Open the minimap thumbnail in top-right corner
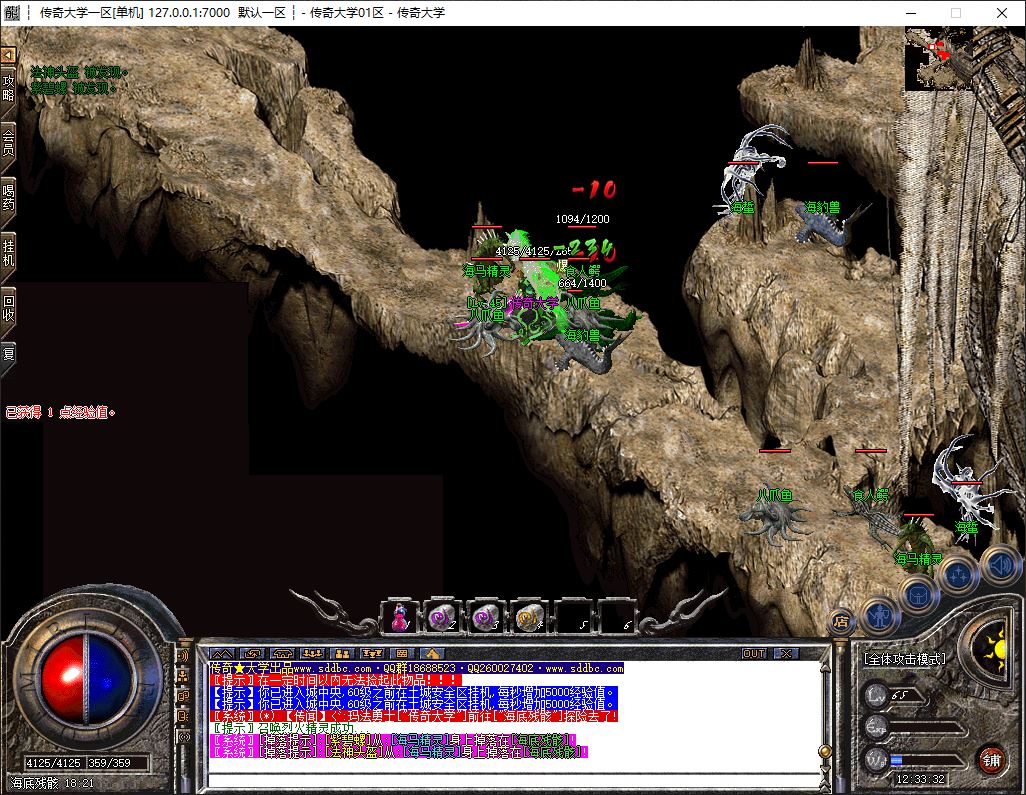This screenshot has height=795, width=1026. (938, 59)
